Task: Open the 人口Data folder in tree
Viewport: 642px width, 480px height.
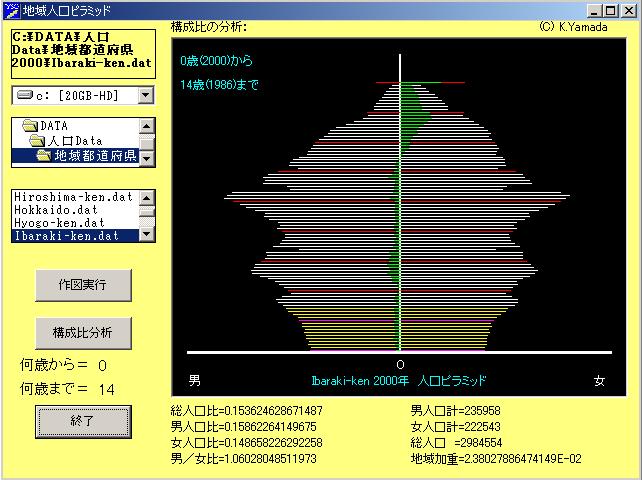Action: click(75, 141)
